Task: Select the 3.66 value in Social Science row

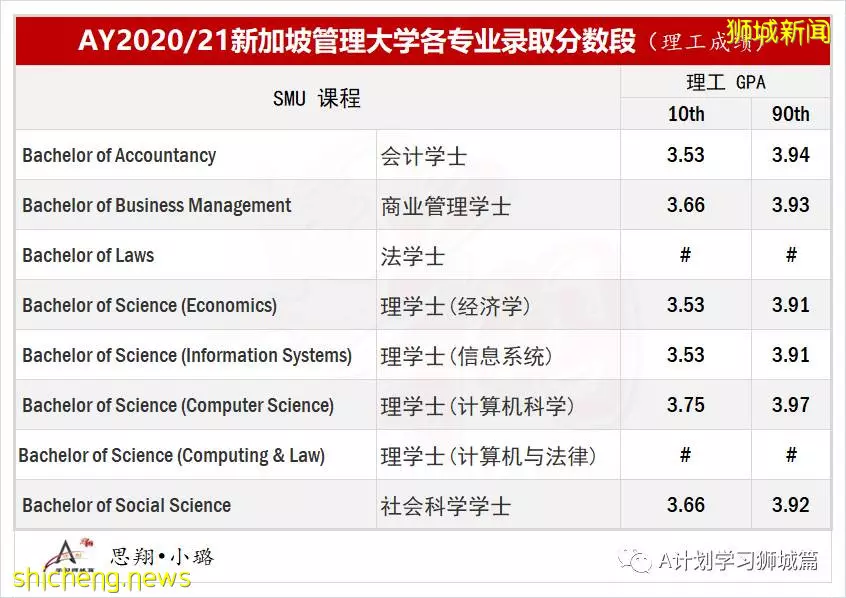Action: (686, 505)
